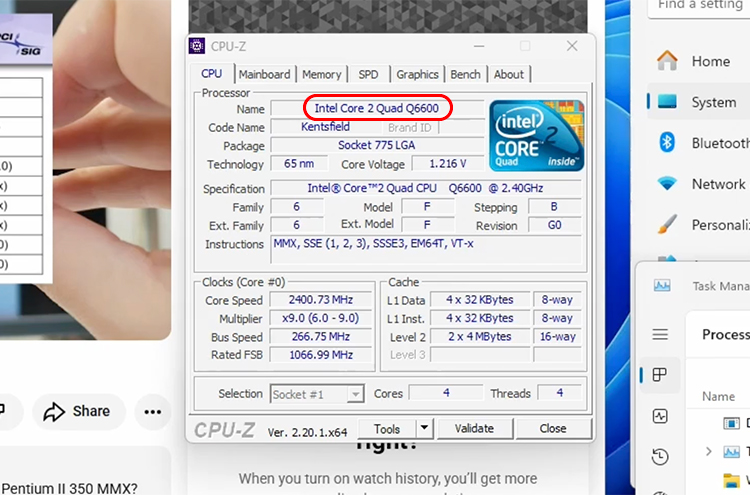Click the Socket 775 LGA package value
Viewport: 750px width, 495px height.
[377, 145]
